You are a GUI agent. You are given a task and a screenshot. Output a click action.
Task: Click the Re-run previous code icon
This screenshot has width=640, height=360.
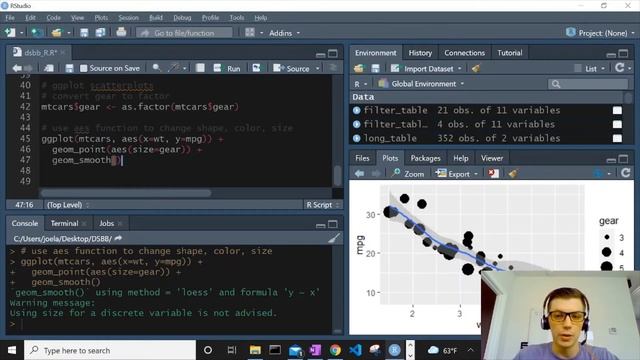pyautogui.click(x=256, y=68)
